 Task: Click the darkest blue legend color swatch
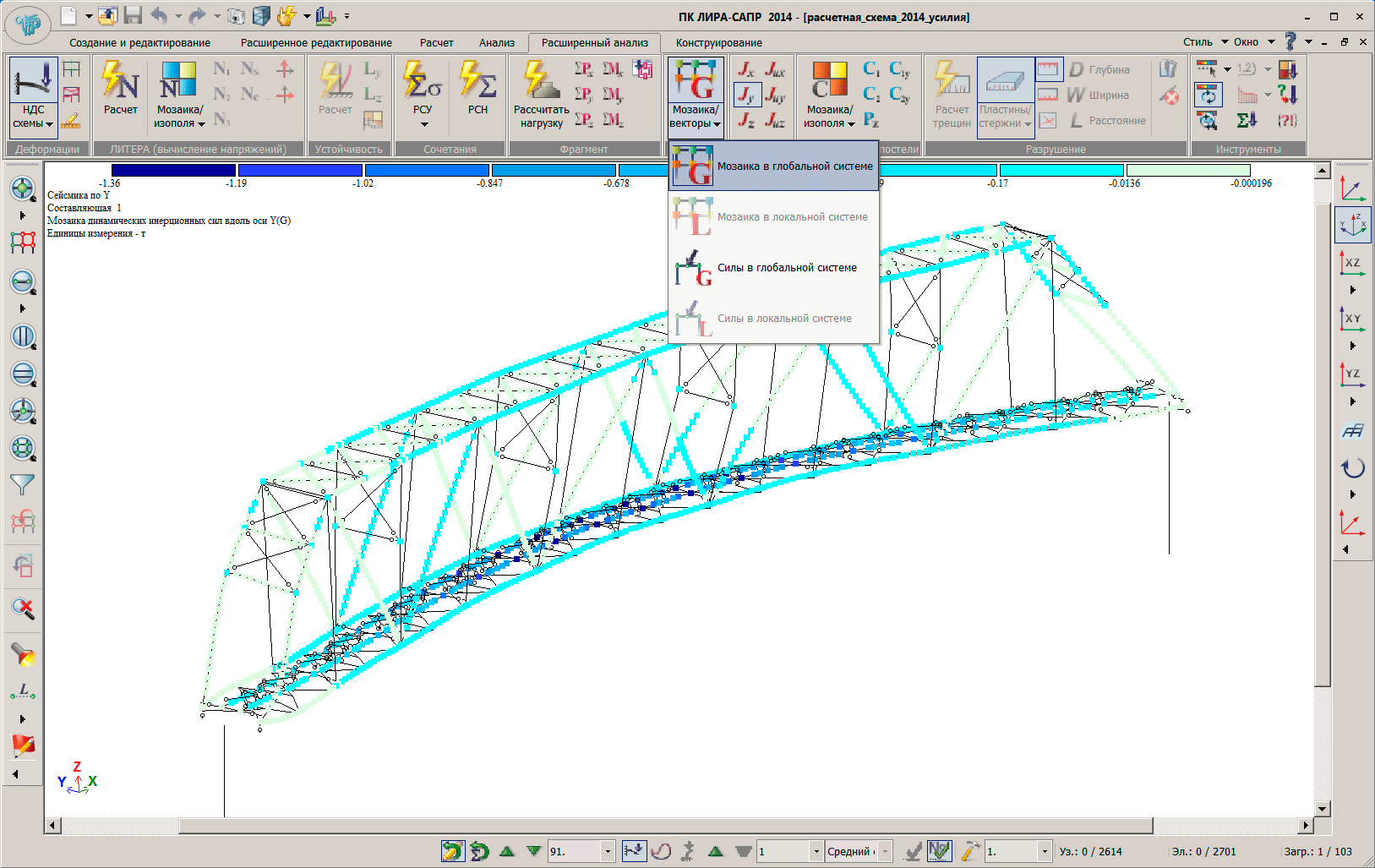[173, 171]
